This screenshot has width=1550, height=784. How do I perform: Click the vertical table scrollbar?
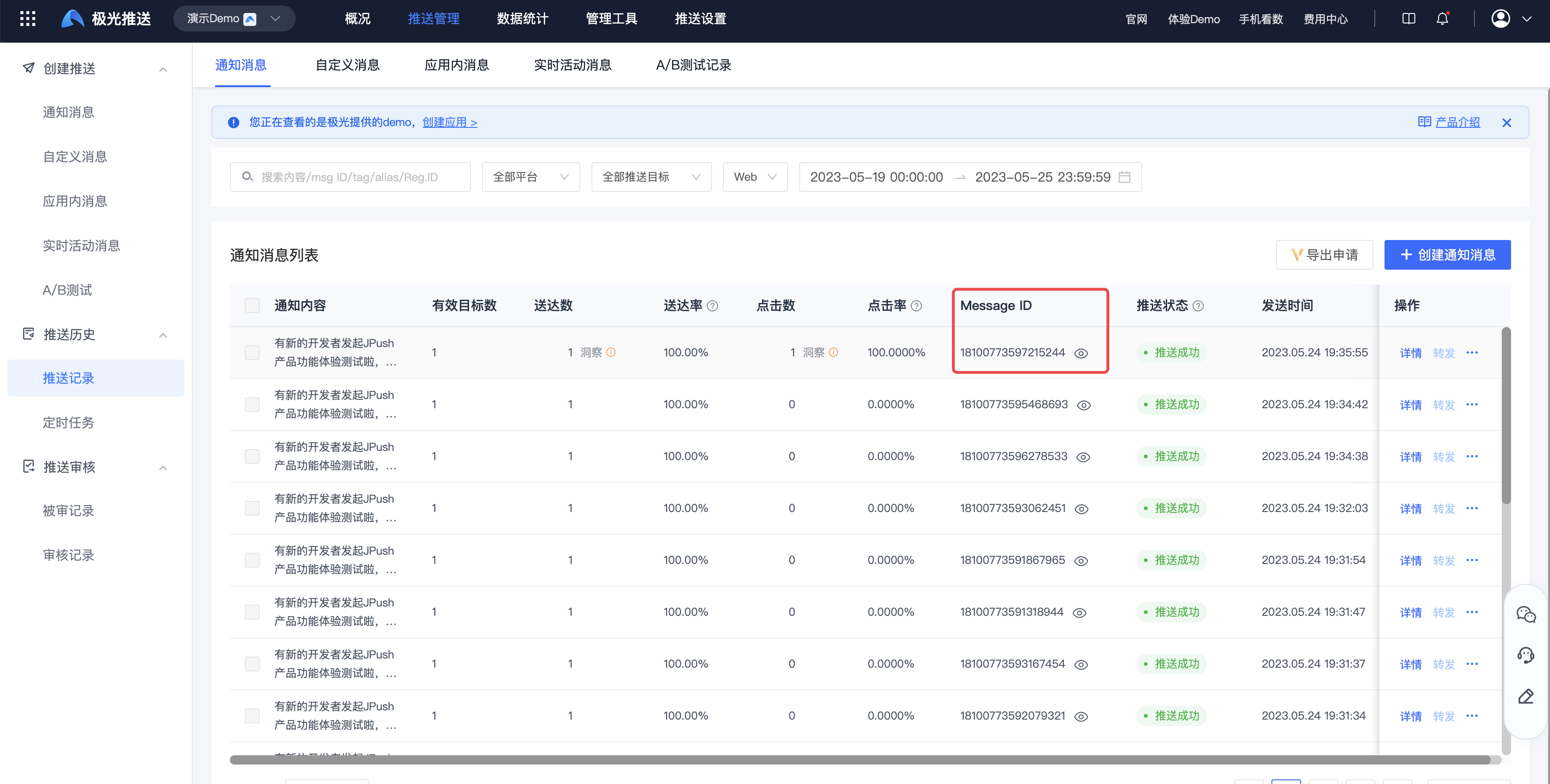click(x=1506, y=415)
